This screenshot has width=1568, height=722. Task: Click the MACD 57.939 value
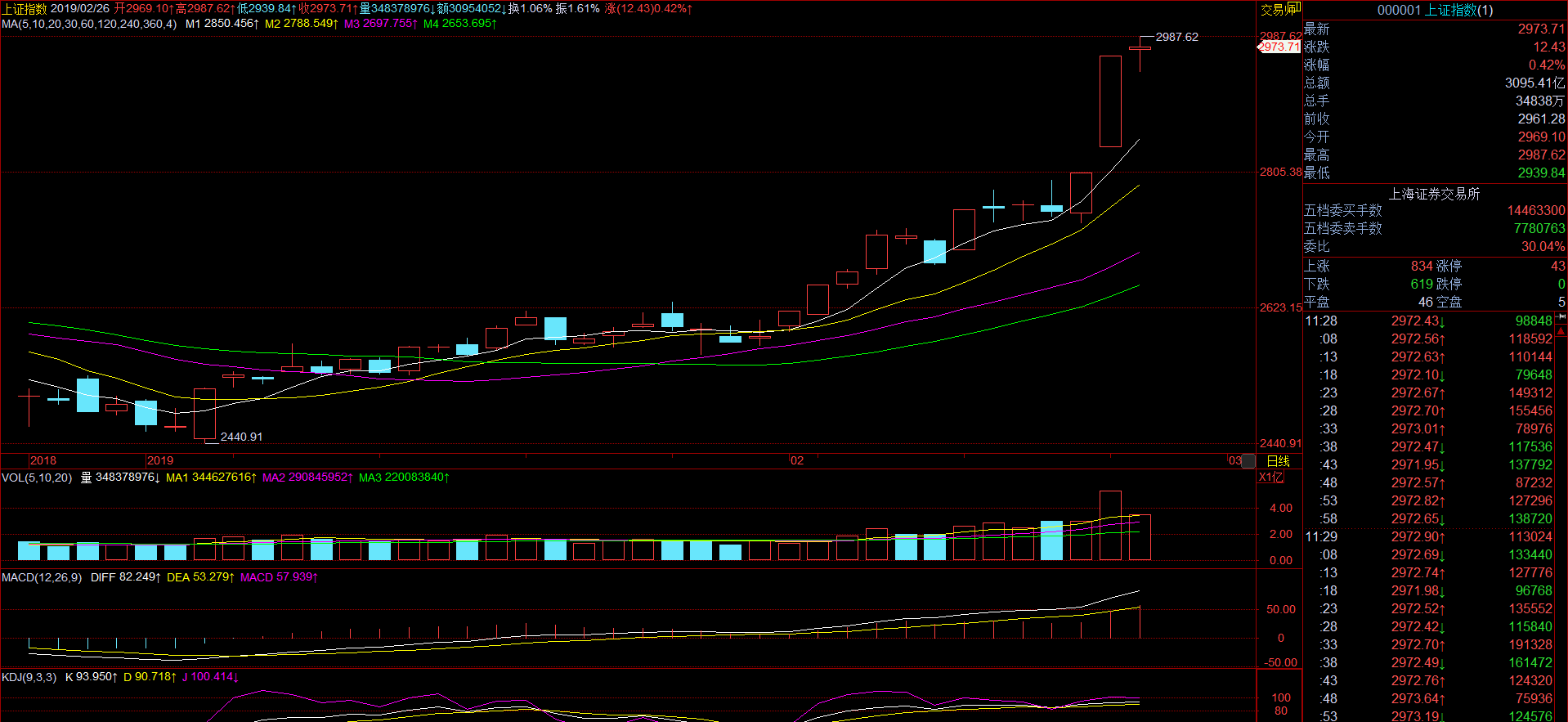tap(280, 577)
